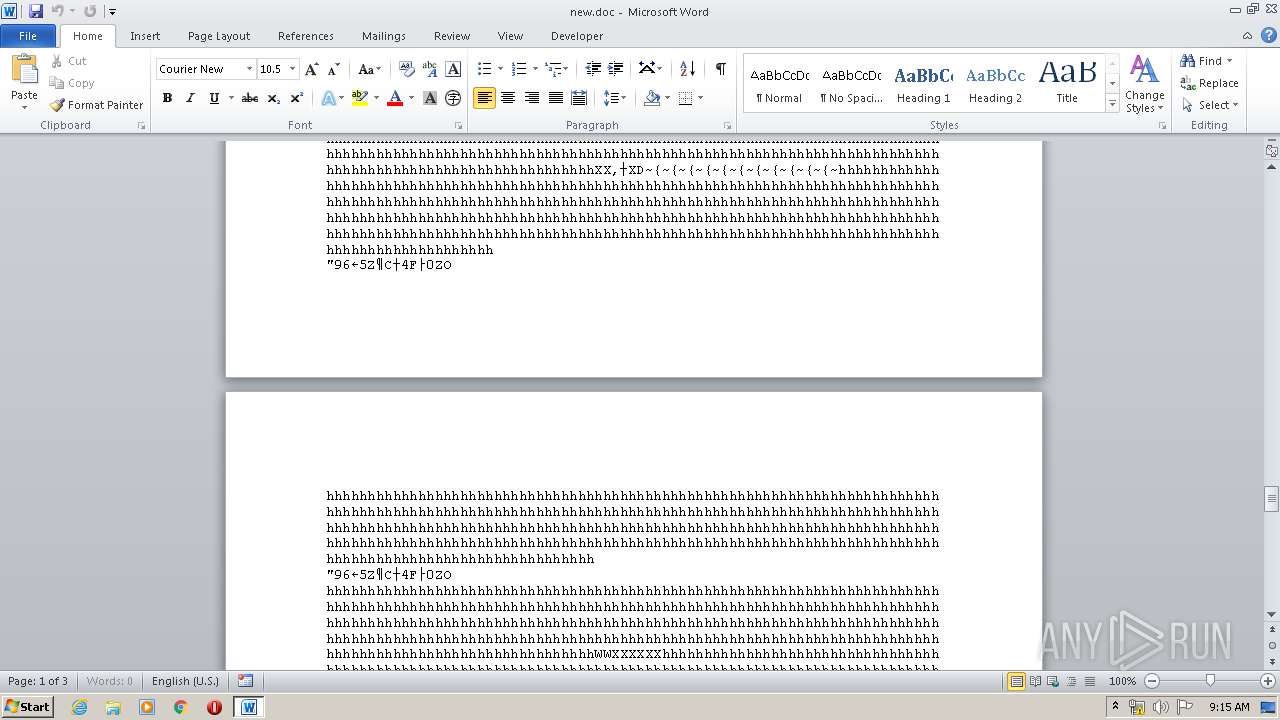Open the Font dialog launcher
Viewport: 1280px width, 720px height.
458,126
